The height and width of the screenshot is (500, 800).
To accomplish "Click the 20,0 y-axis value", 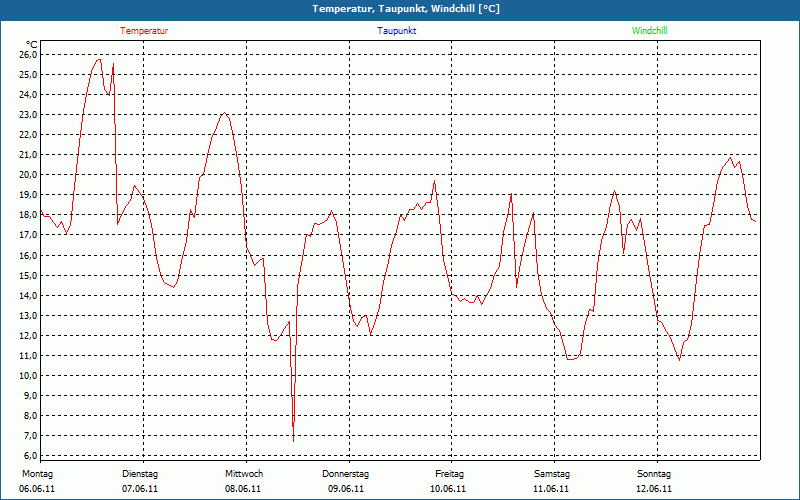I will coord(28,175).
